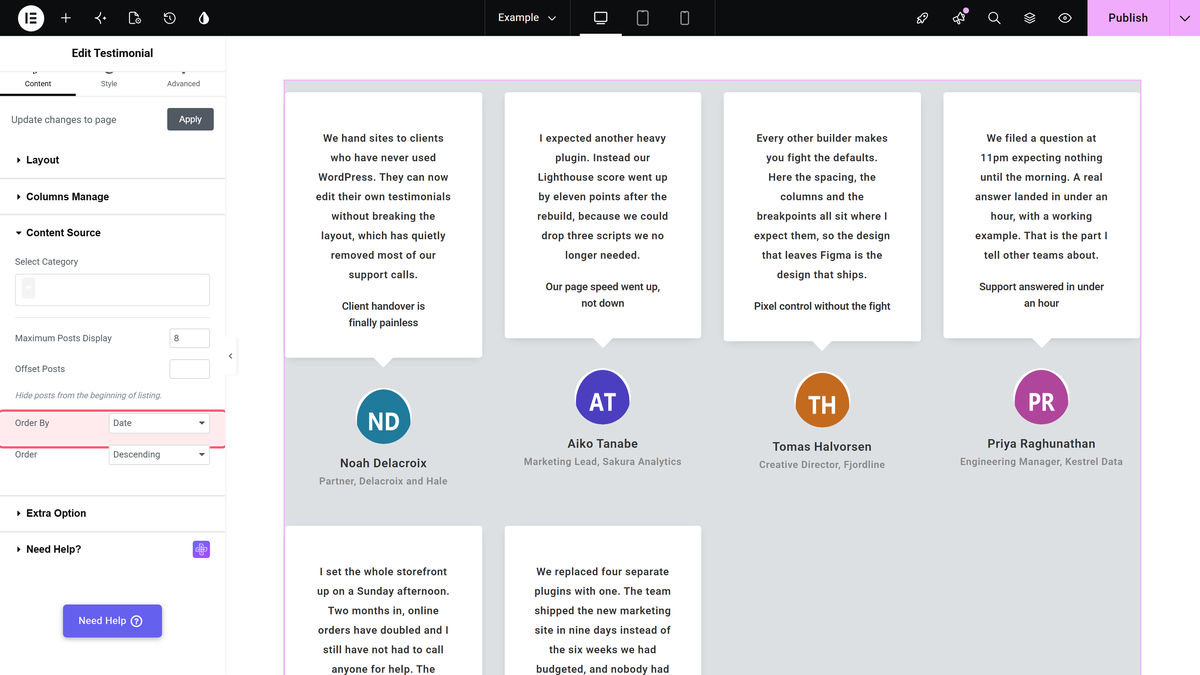Click 'Pixel control without the fight' title
Screen dimensions: 1200x675
822,306
